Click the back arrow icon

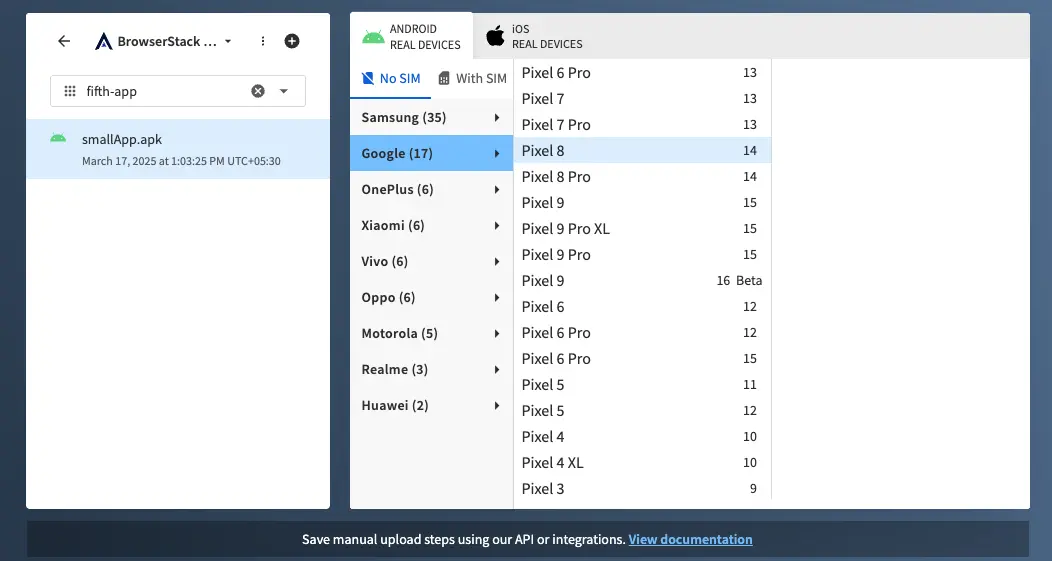[x=64, y=41]
